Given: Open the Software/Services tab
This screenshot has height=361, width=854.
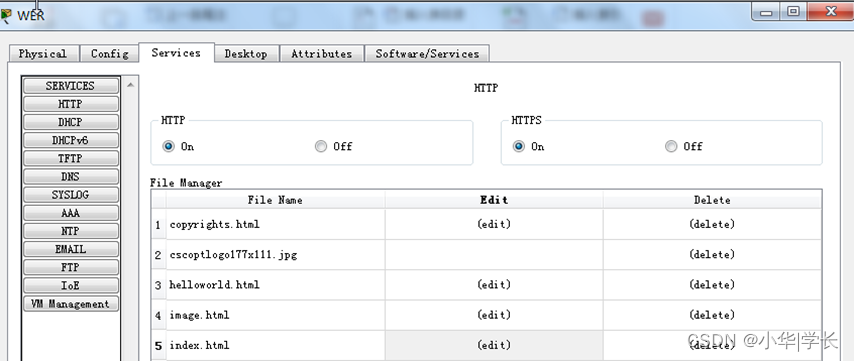Looking at the screenshot, I should 427,54.
